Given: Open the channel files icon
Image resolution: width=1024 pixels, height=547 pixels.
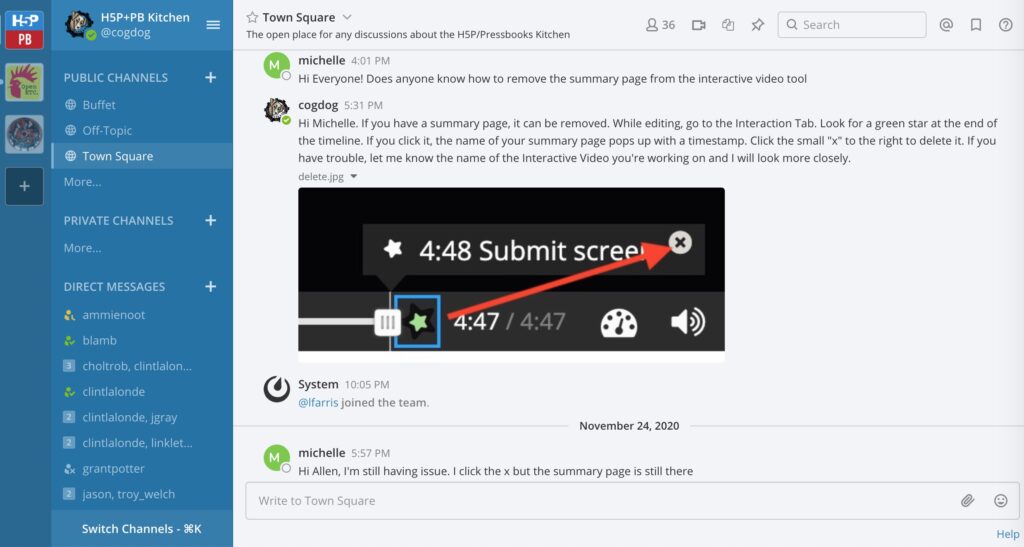Looking at the screenshot, I should coord(728,25).
